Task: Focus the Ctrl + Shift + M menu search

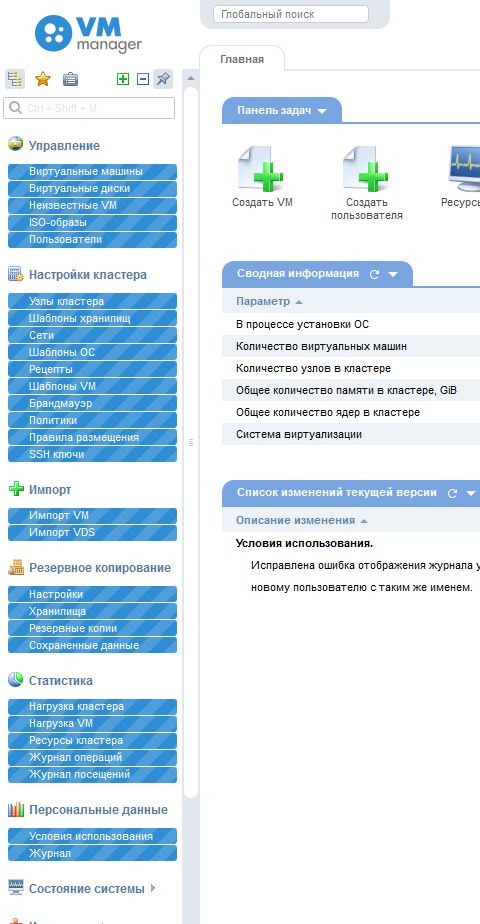Action: pos(90,108)
